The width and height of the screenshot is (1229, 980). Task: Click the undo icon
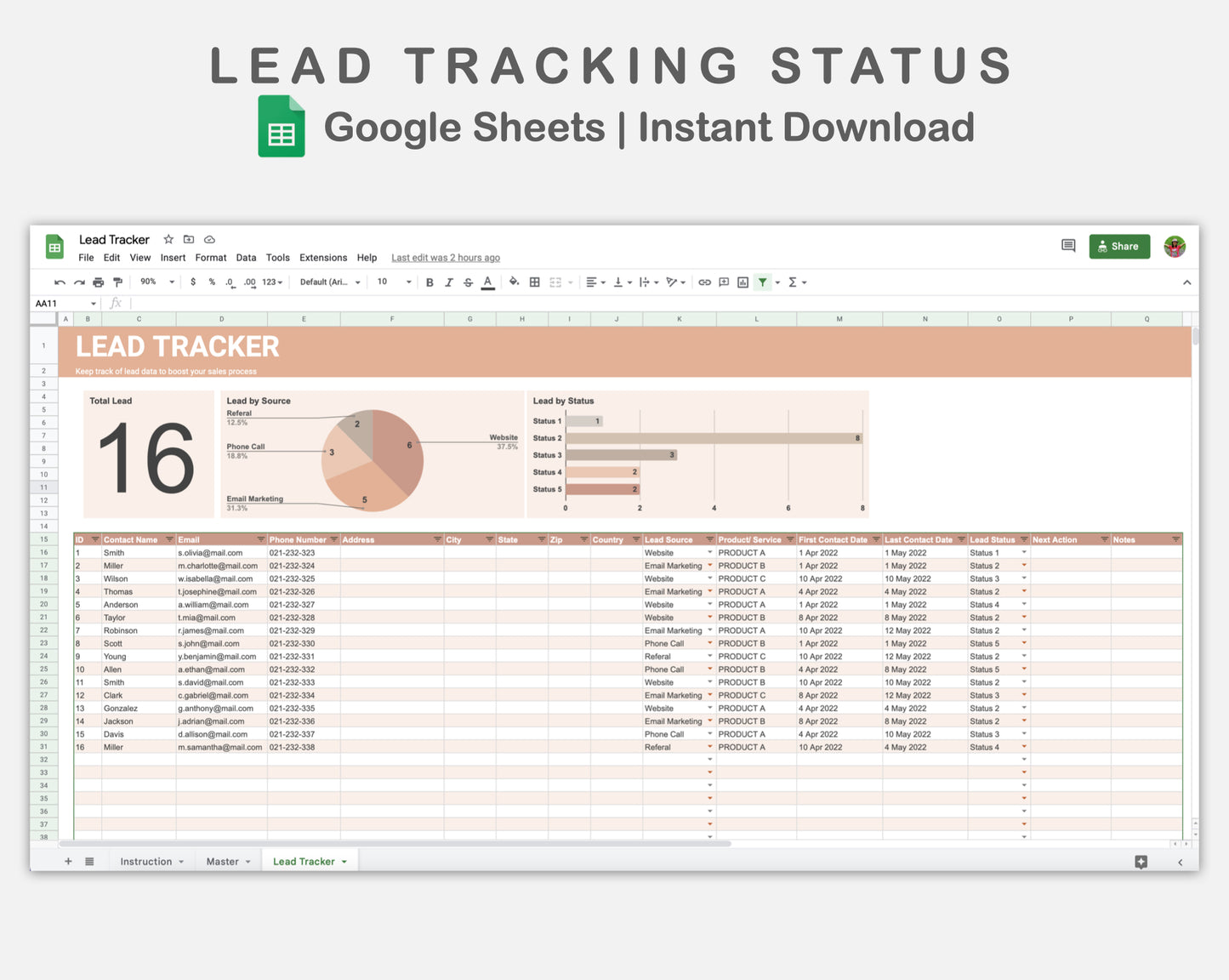click(x=59, y=282)
